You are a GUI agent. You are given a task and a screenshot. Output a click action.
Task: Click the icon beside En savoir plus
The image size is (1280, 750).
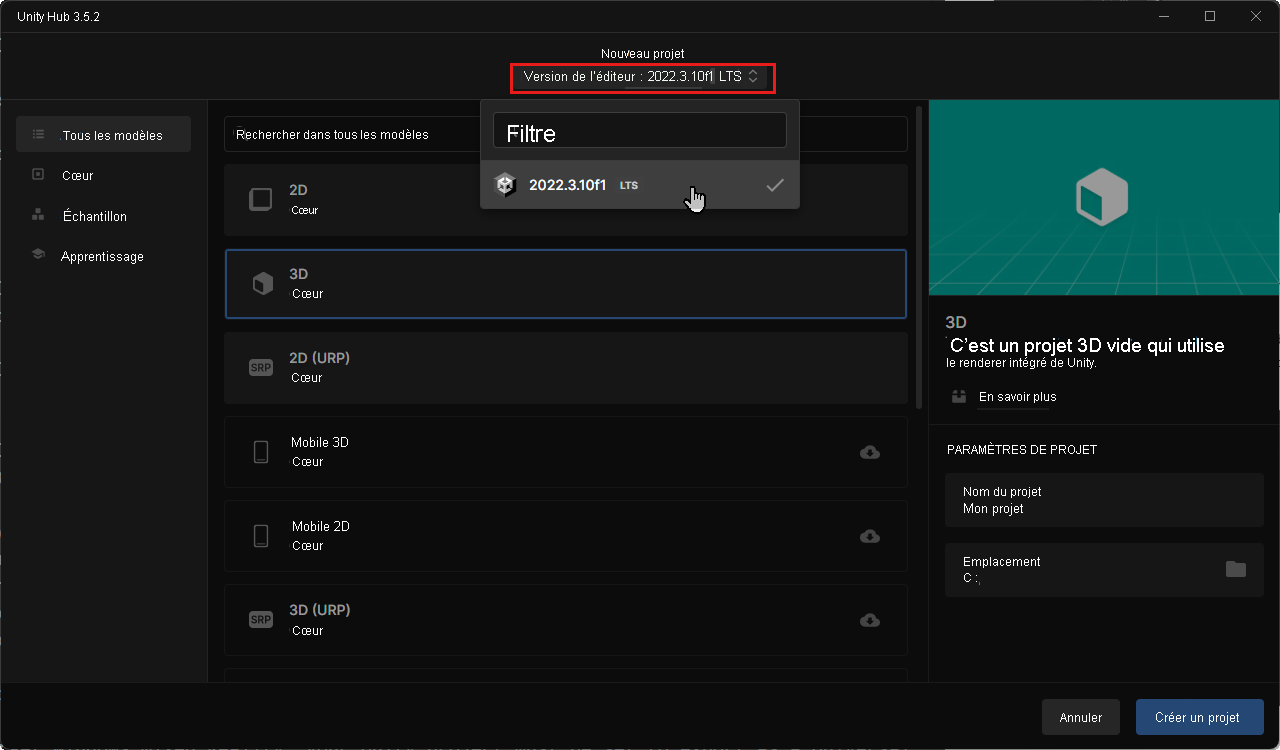coord(960,397)
